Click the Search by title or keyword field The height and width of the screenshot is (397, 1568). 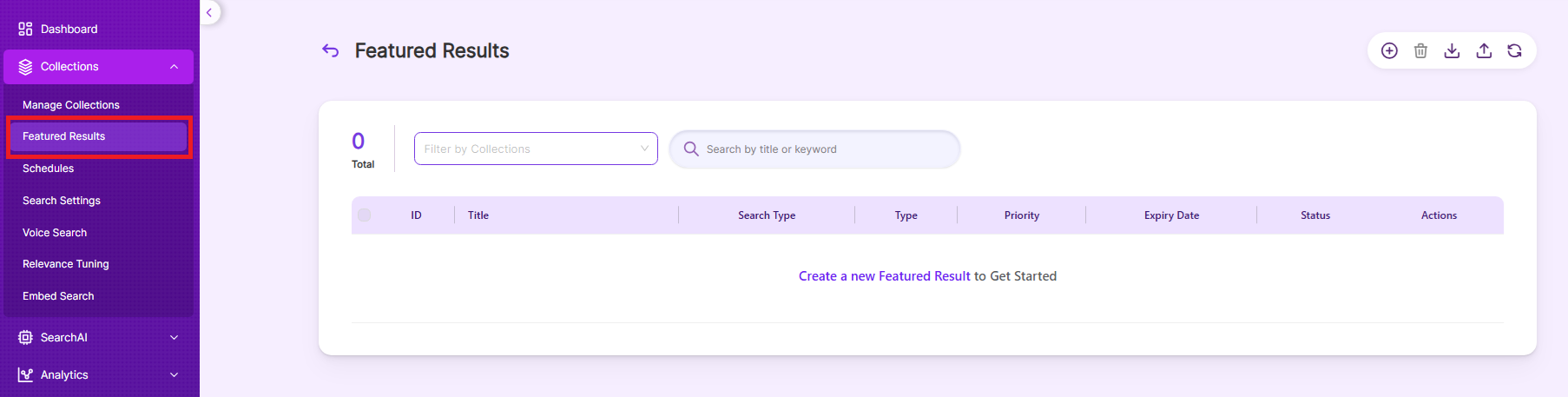tap(814, 149)
